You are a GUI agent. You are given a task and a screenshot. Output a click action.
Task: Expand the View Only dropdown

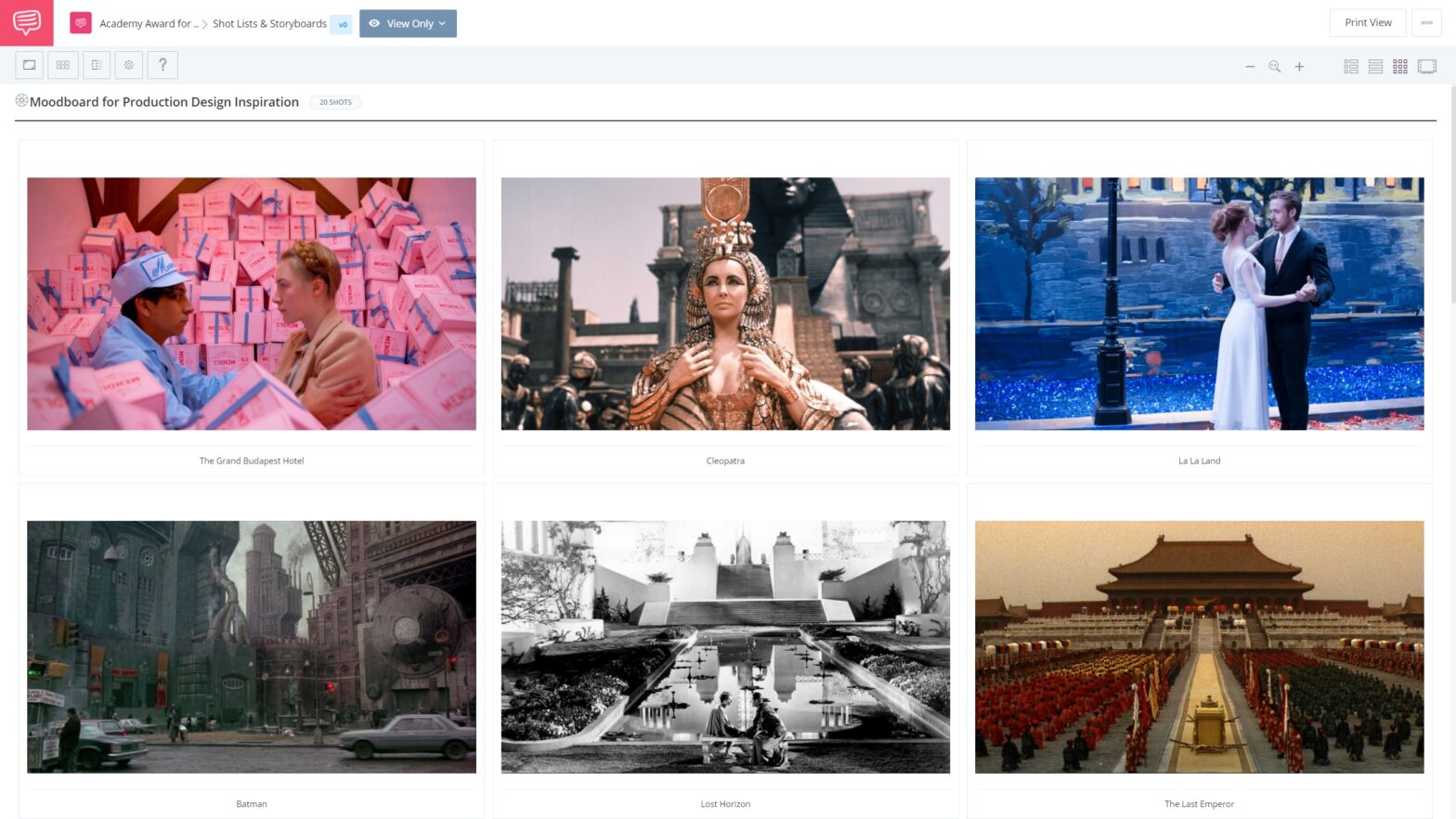pyautogui.click(x=408, y=23)
